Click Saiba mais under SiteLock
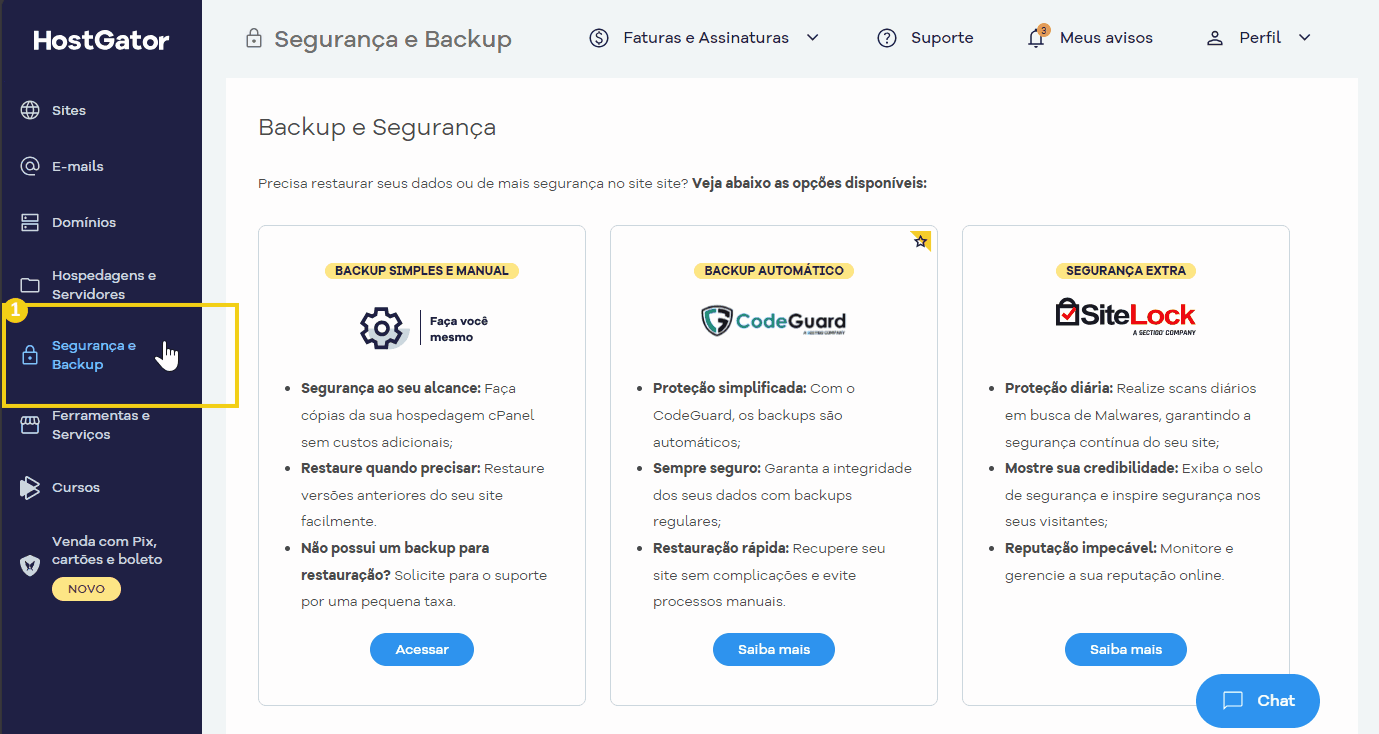The height and width of the screenshot is (734, 1379). (1126, 649)
